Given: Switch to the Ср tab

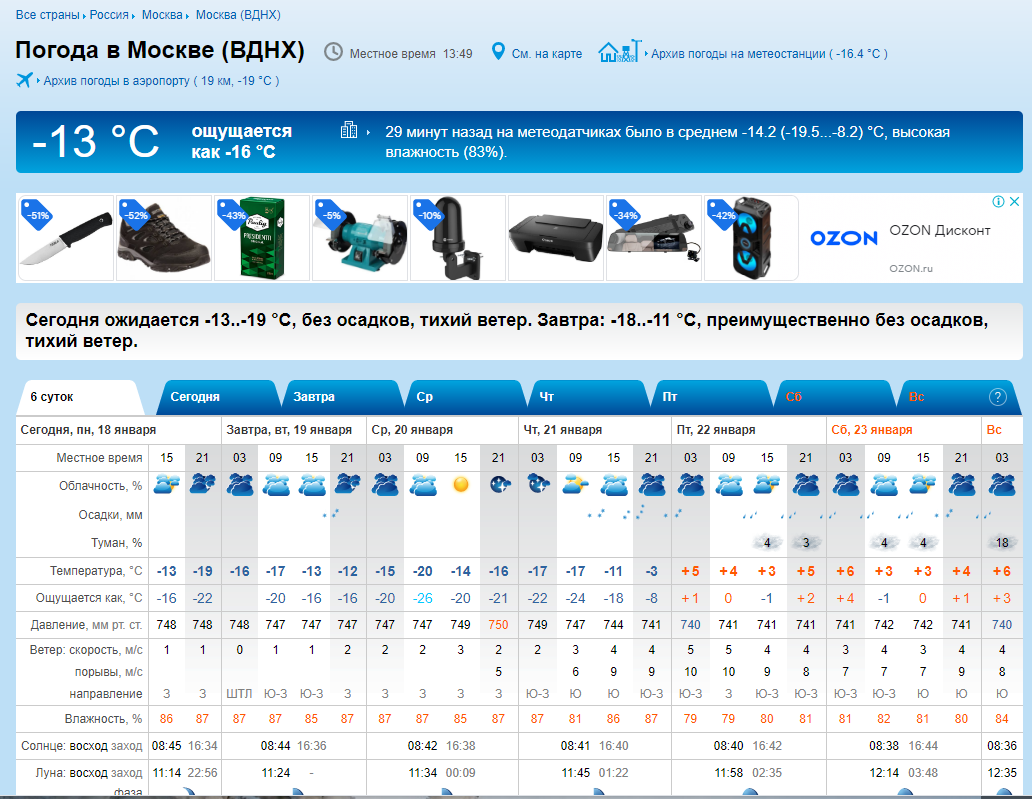Looking at the screenshot, I should [x=463, y=397].
